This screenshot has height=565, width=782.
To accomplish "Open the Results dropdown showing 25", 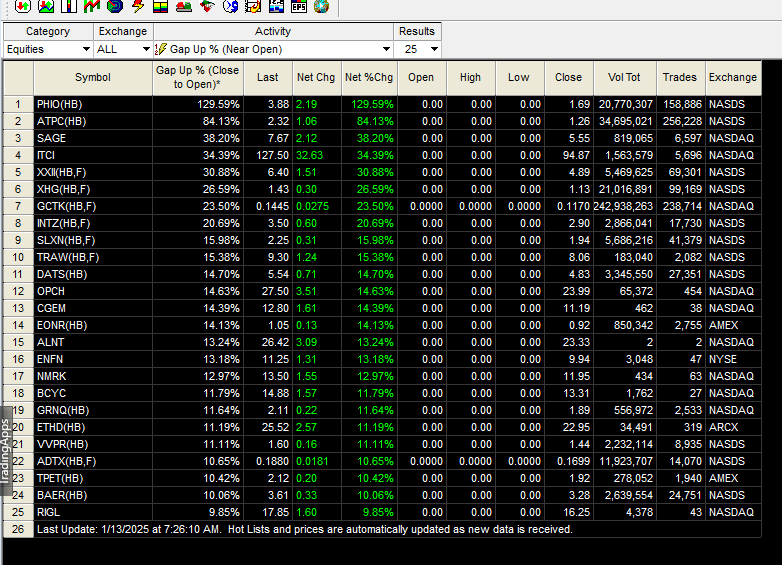I will point(417,49).
